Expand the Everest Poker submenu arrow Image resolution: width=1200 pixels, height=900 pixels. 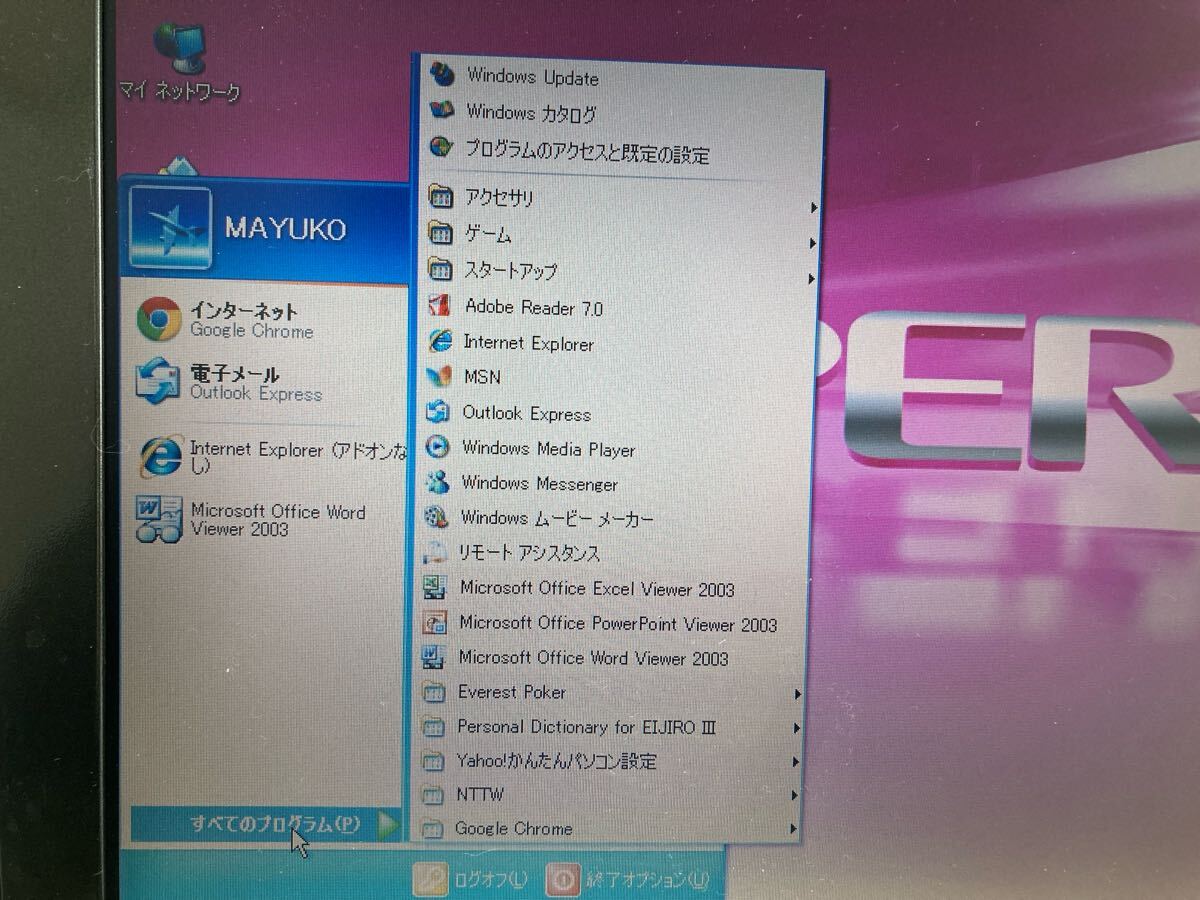point(798,694)
